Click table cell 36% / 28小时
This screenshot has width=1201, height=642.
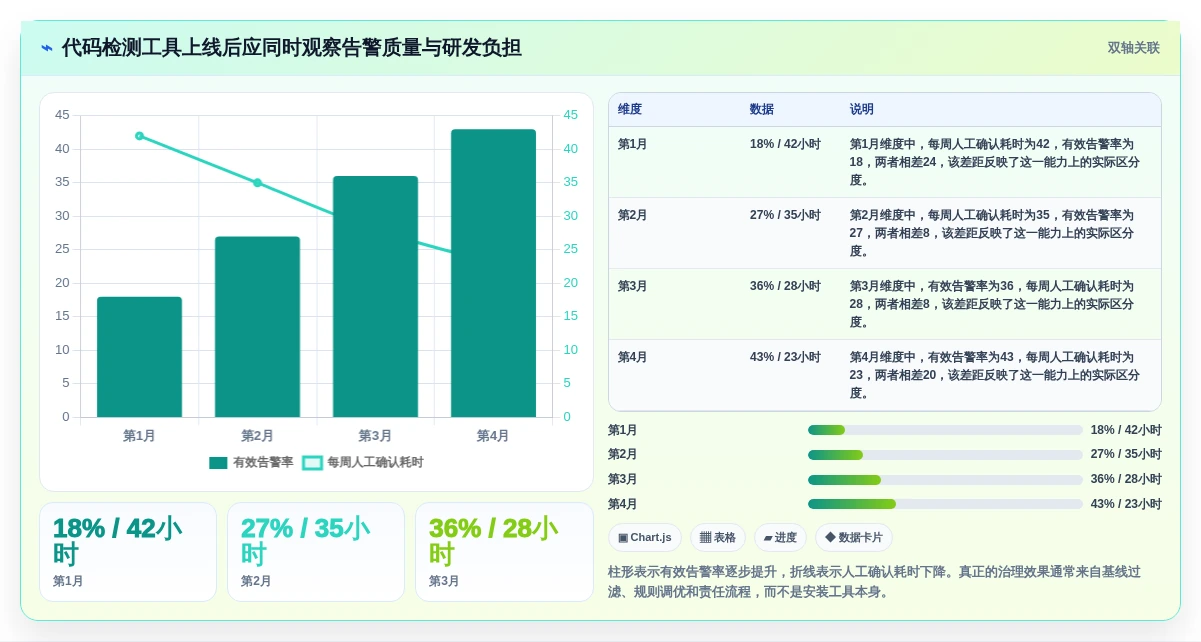click(785, 286)
